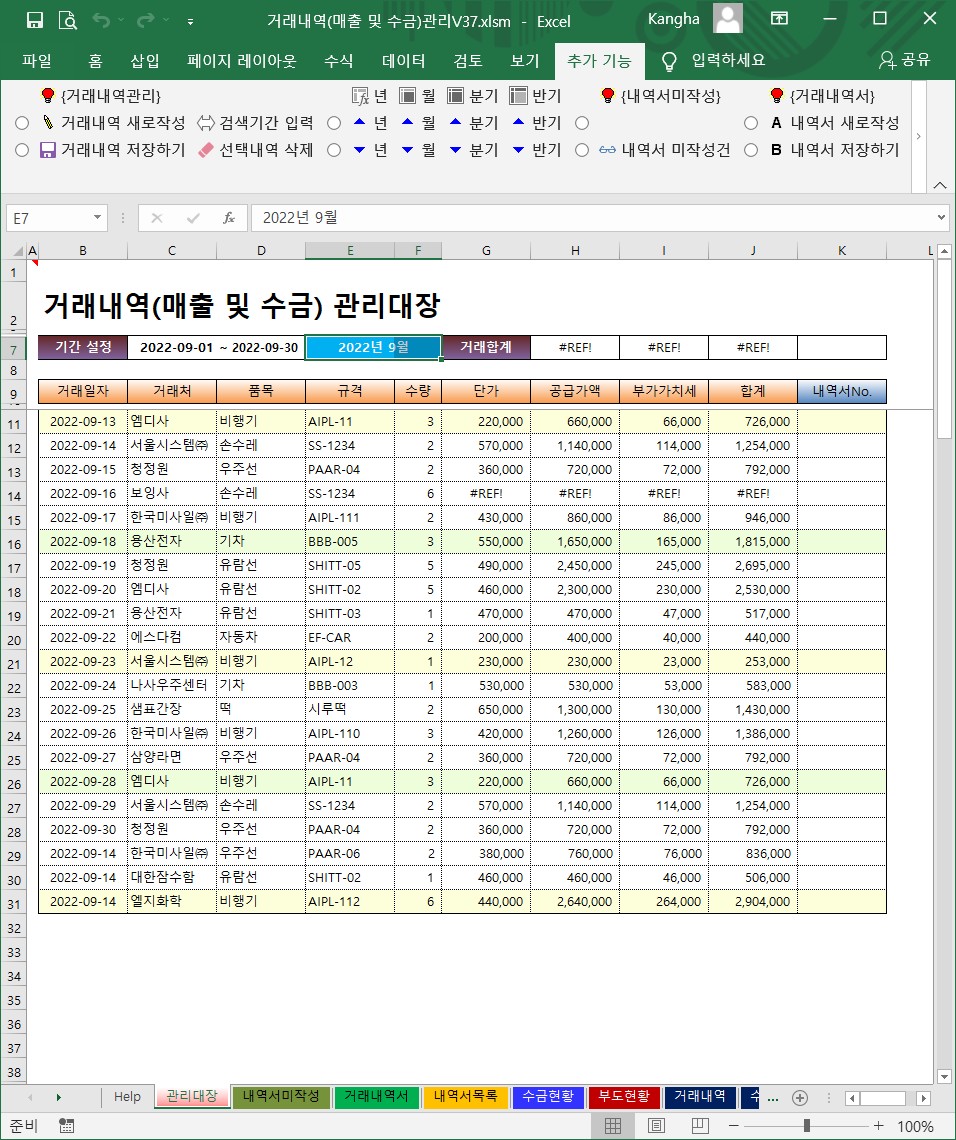
Task: Collapse the ribbon with the caret button
Action: tap(939, 185)
